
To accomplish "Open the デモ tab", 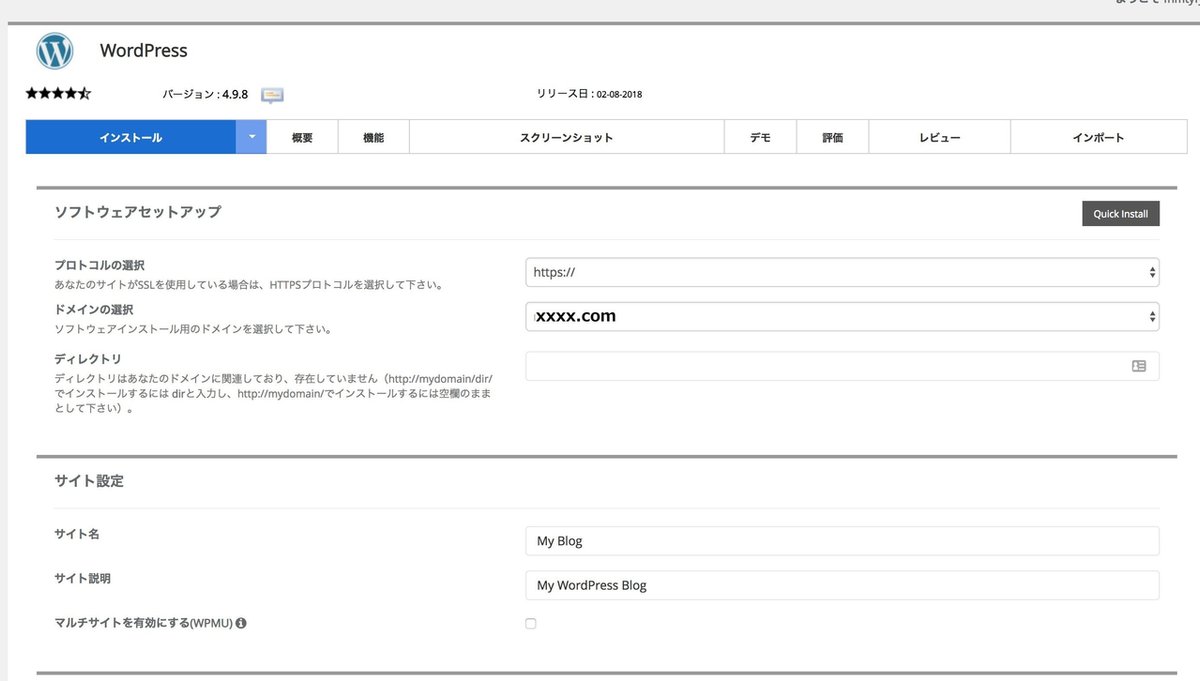I will click(760, 137).
